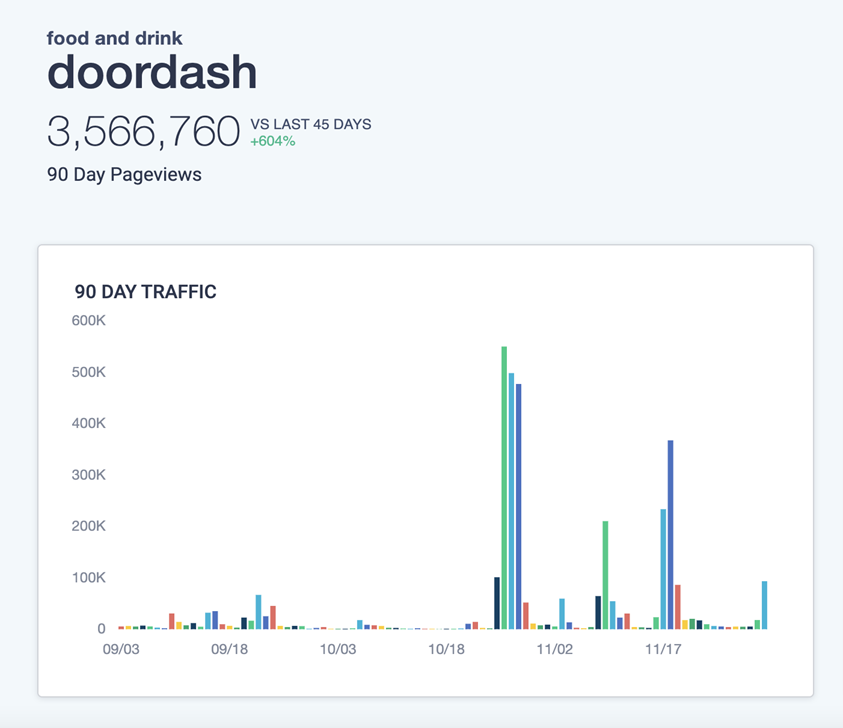The image size is (843, 728).
Task: Select the 10/18 date on x-axis
Action: tap(446, 649)
